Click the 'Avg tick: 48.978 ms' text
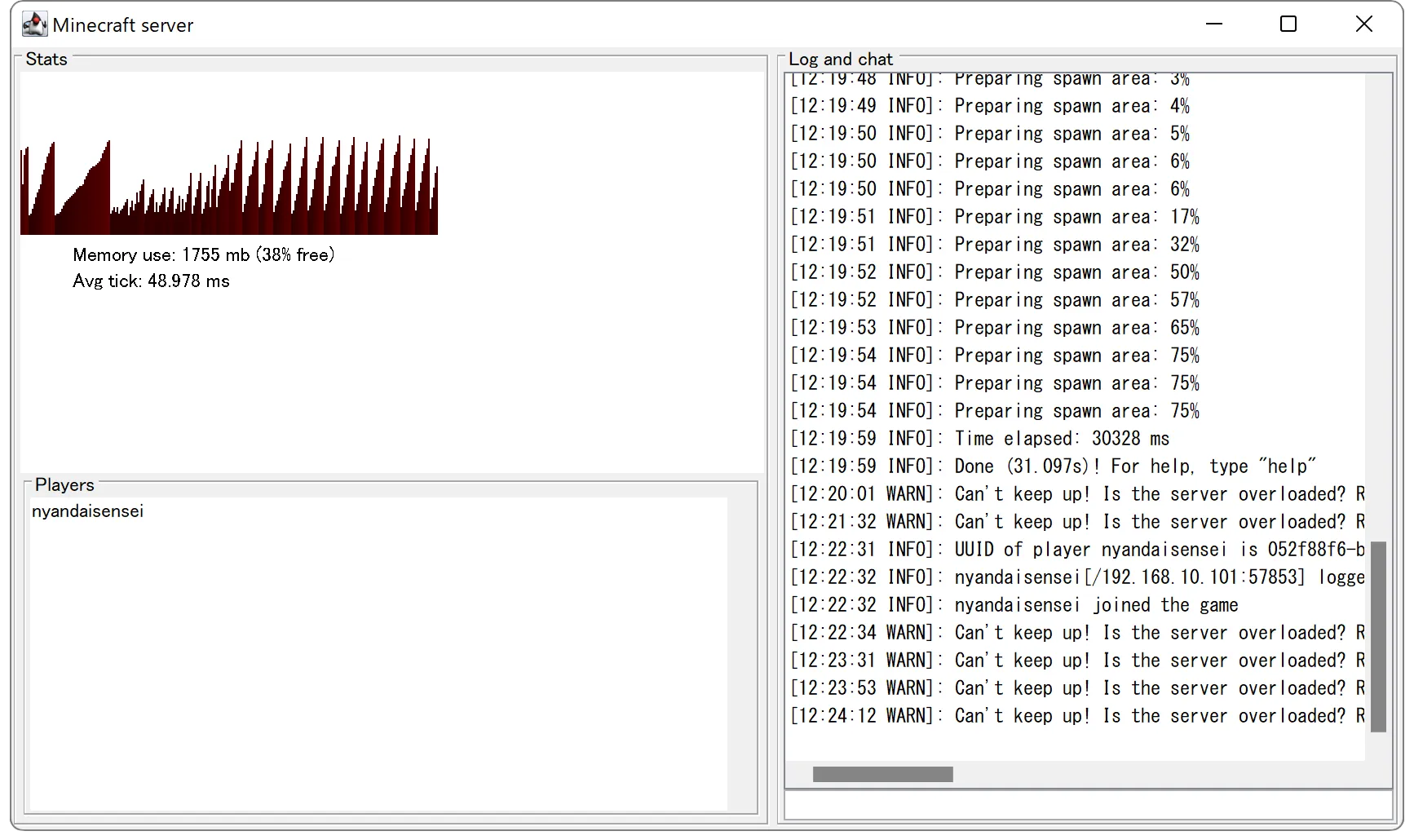The image size is (1414, 840). click(x=151, y=281)
